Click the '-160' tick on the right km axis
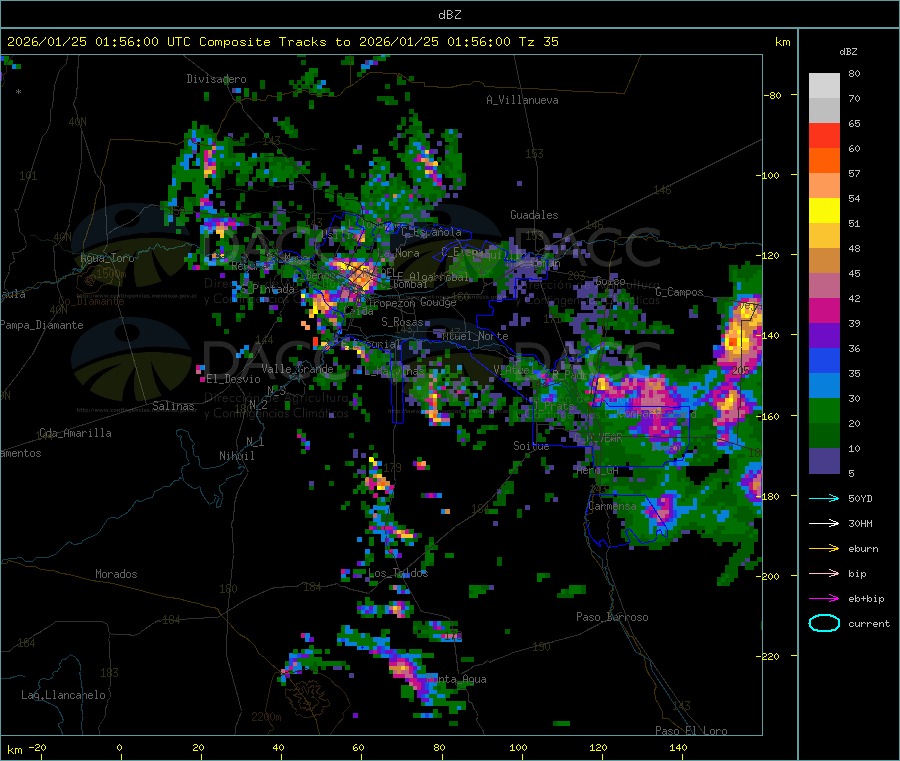 [769, 416]
